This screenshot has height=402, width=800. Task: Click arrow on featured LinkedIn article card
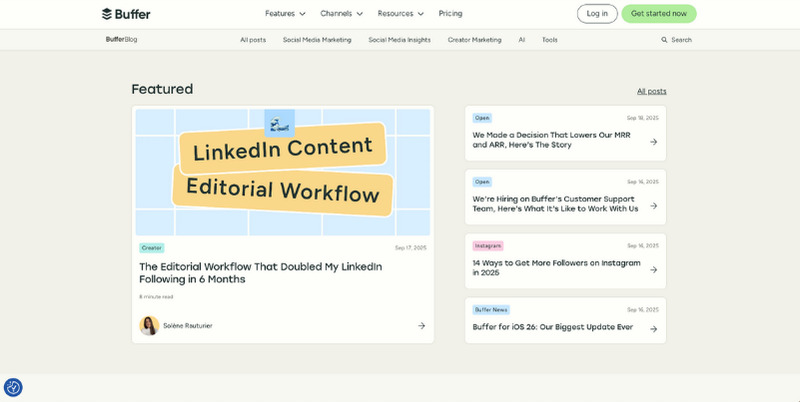coord(421,325)
